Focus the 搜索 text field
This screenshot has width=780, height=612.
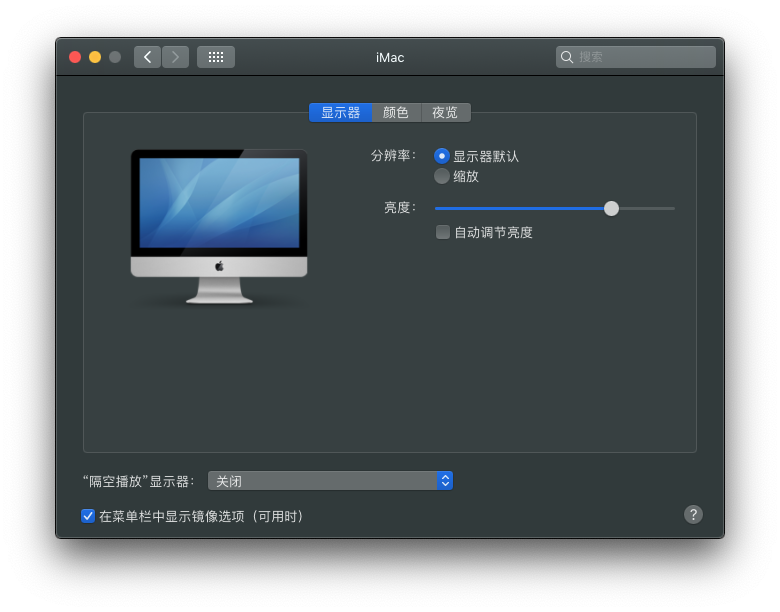pyautogui.click(x=642, y=57)
